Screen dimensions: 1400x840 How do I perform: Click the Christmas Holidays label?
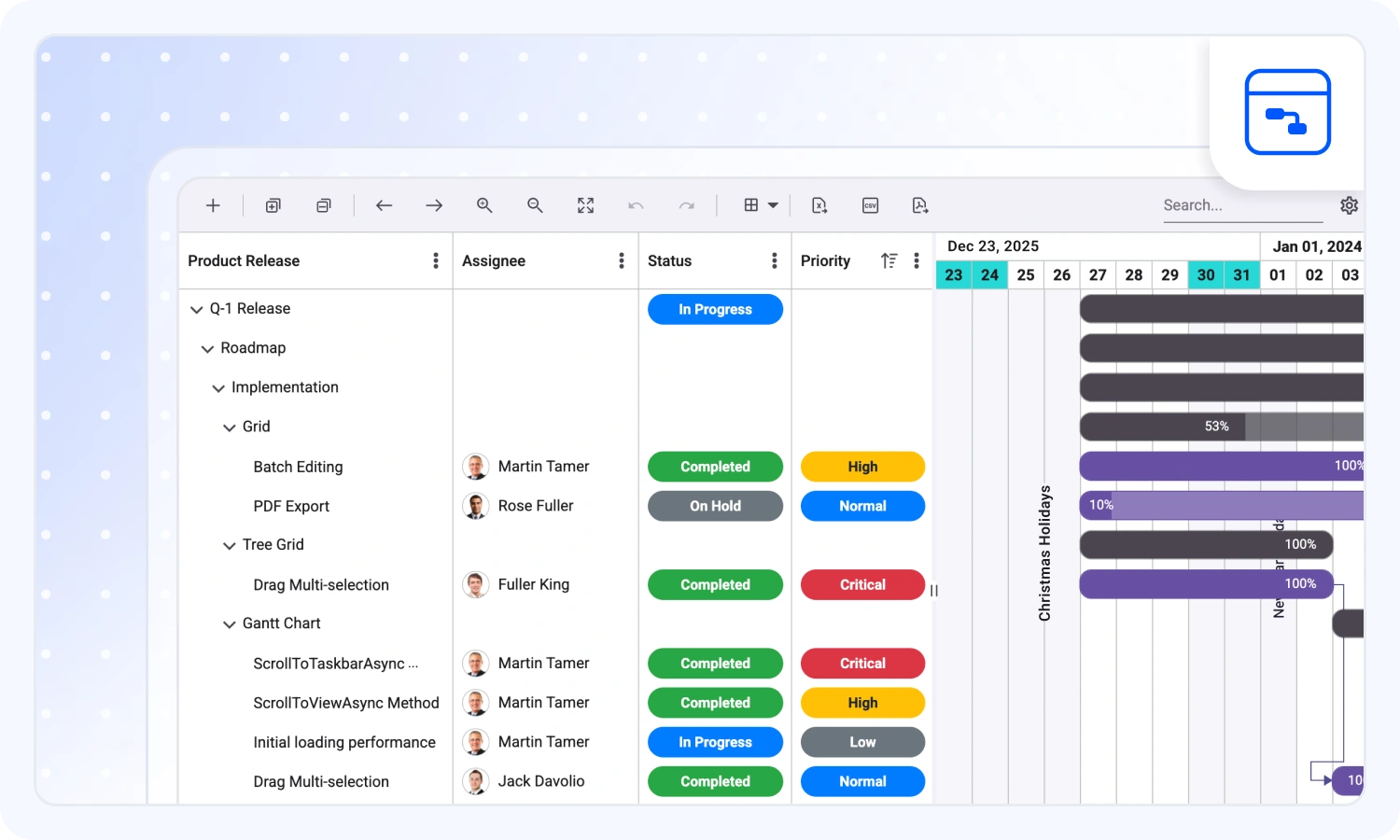[1044, 553]
